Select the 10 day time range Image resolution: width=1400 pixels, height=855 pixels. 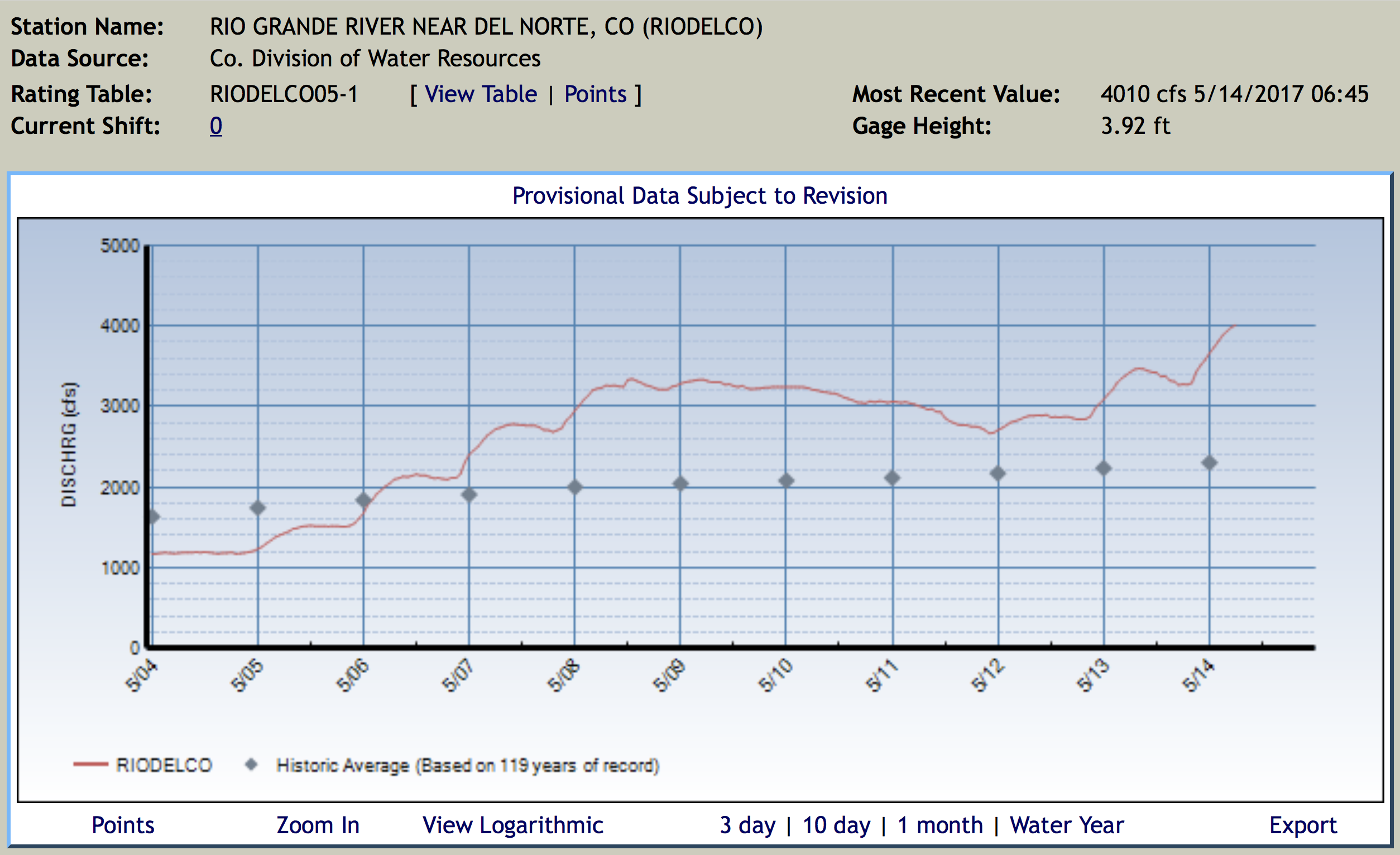click(836, 825)
